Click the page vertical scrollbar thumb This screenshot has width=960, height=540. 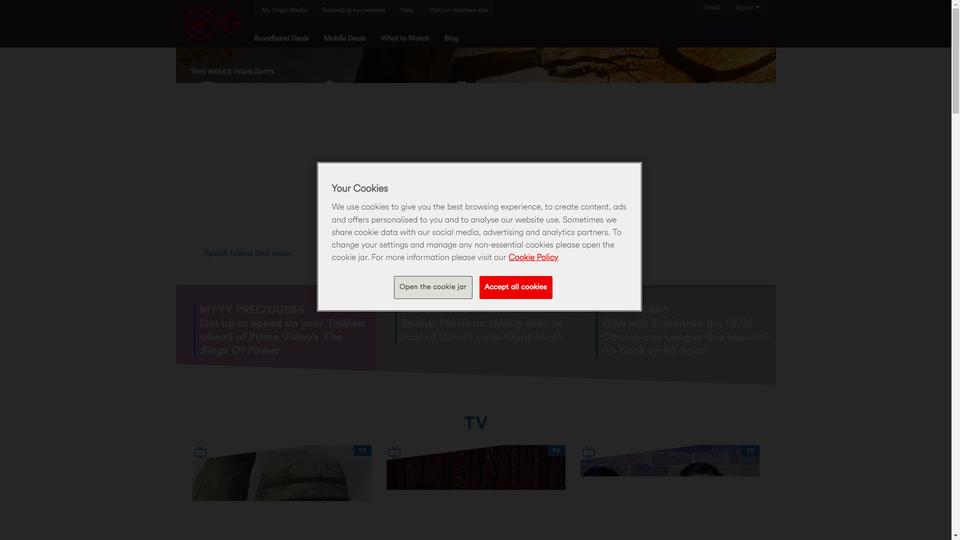click(x=955, y=61)
